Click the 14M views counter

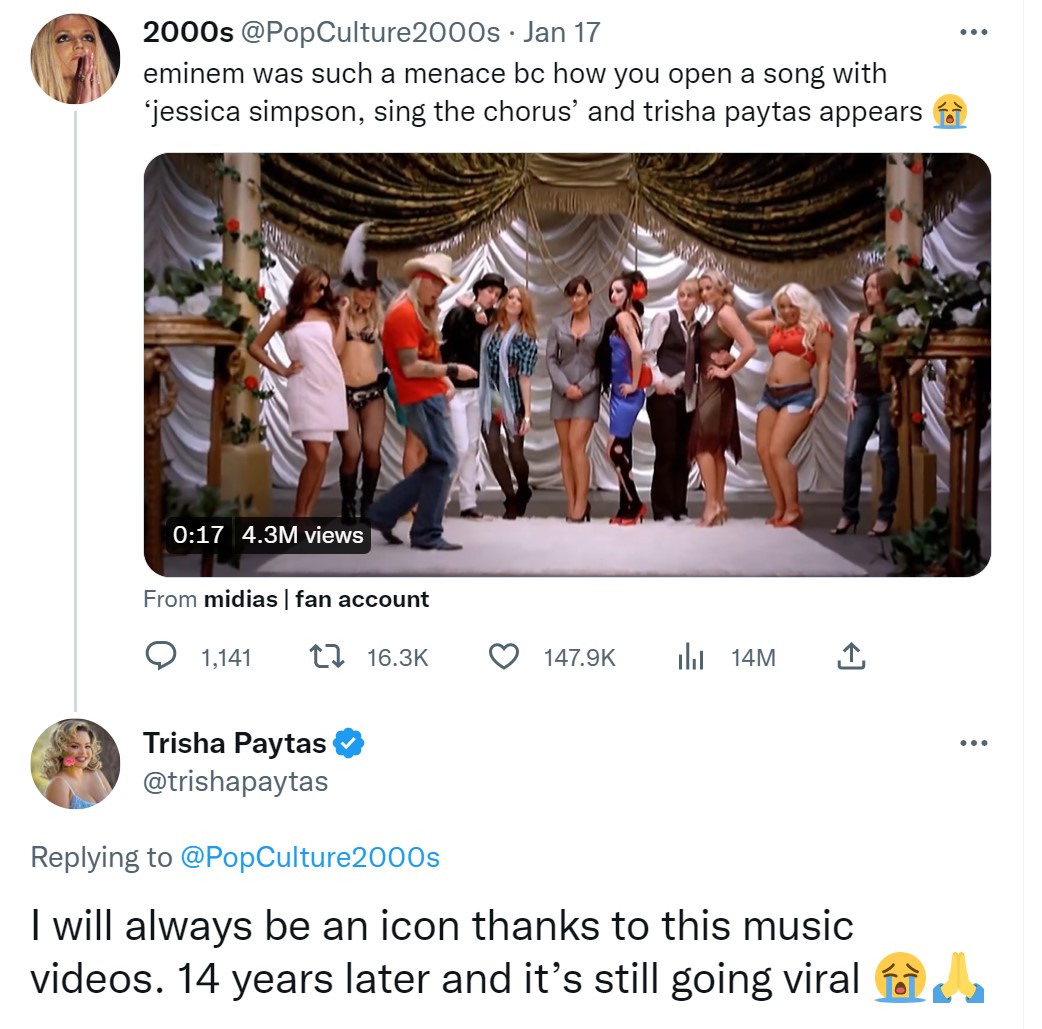tap(753, 657)
